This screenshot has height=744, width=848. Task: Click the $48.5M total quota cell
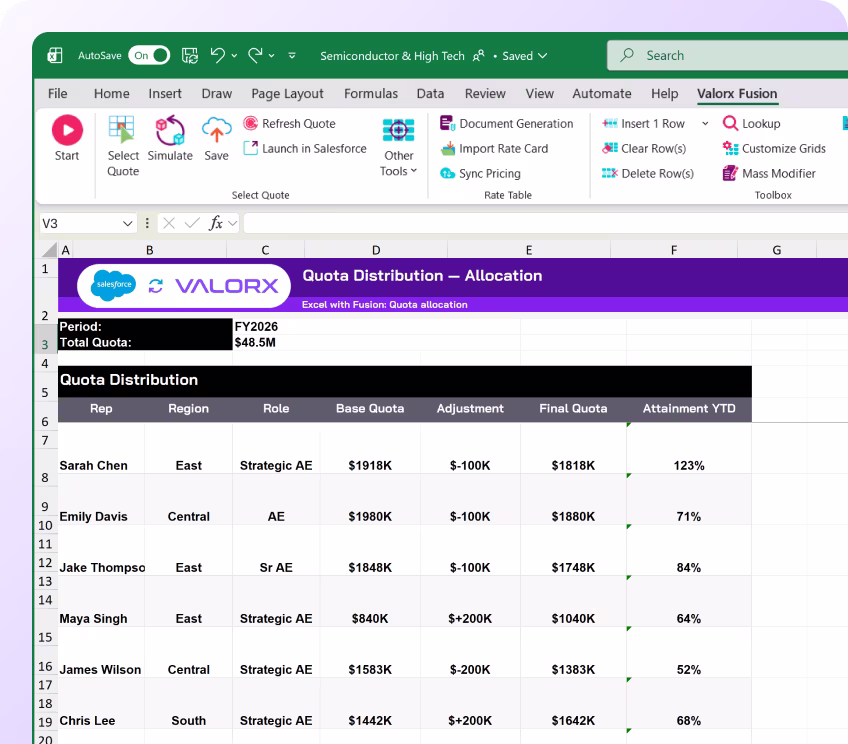tap(255, 342)
